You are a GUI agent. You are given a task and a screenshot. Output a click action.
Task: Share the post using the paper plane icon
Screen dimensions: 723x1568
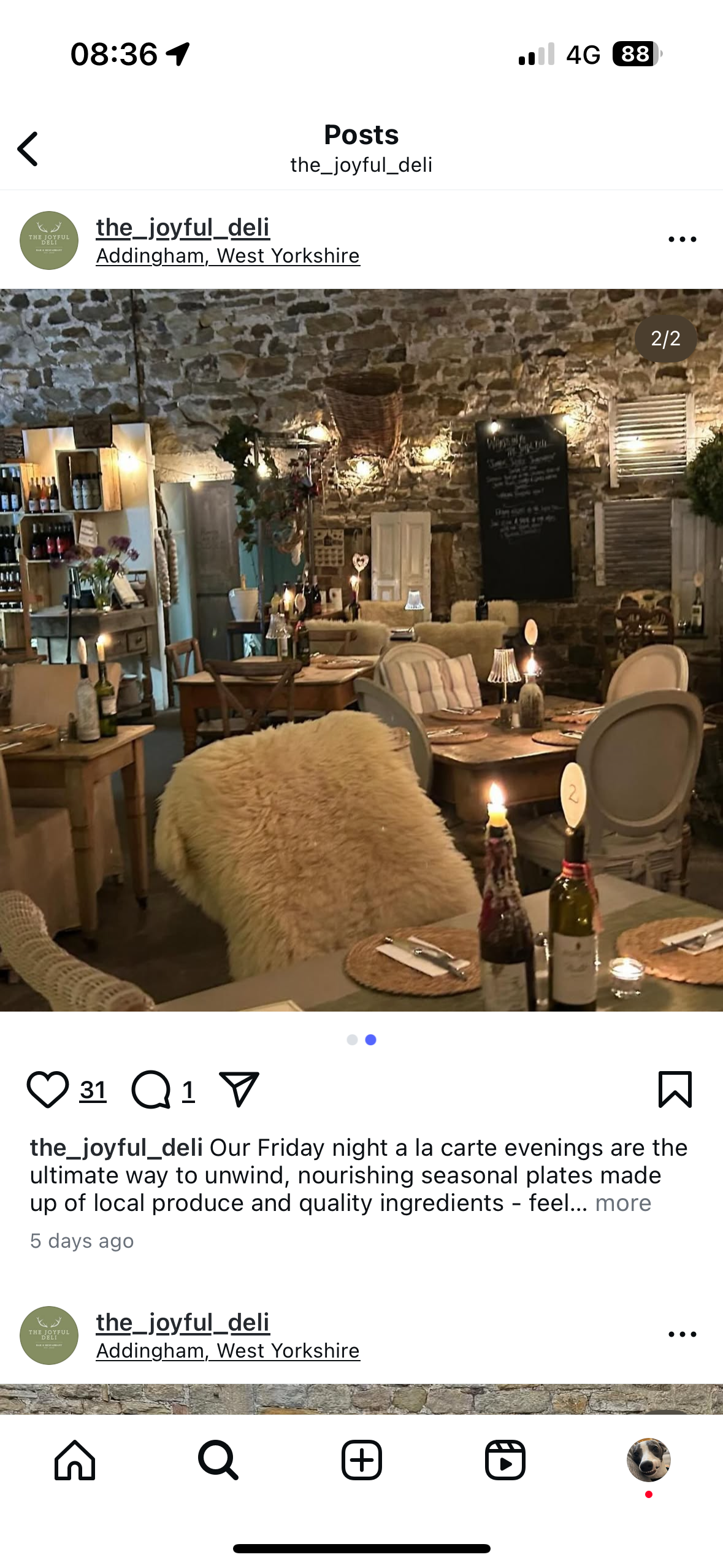[x=239, y=1090]
